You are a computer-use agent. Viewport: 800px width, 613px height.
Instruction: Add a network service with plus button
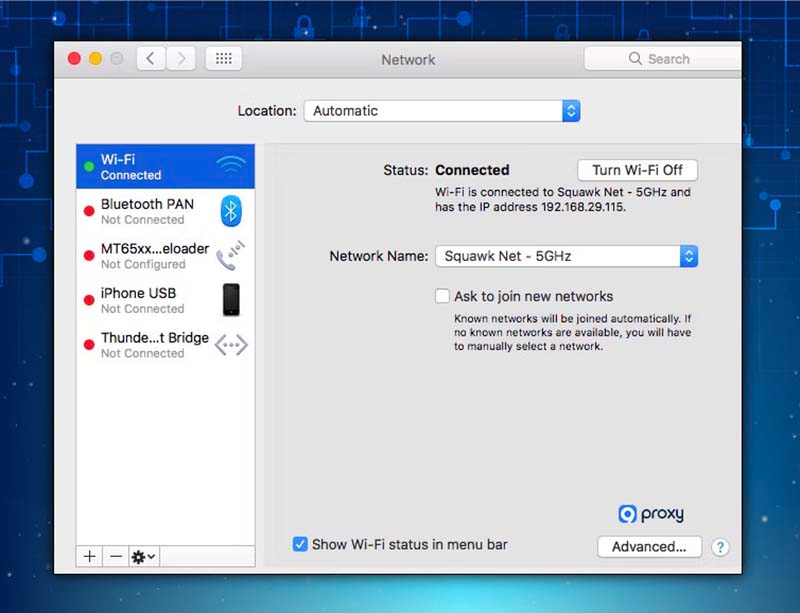(x=90, y=556)
